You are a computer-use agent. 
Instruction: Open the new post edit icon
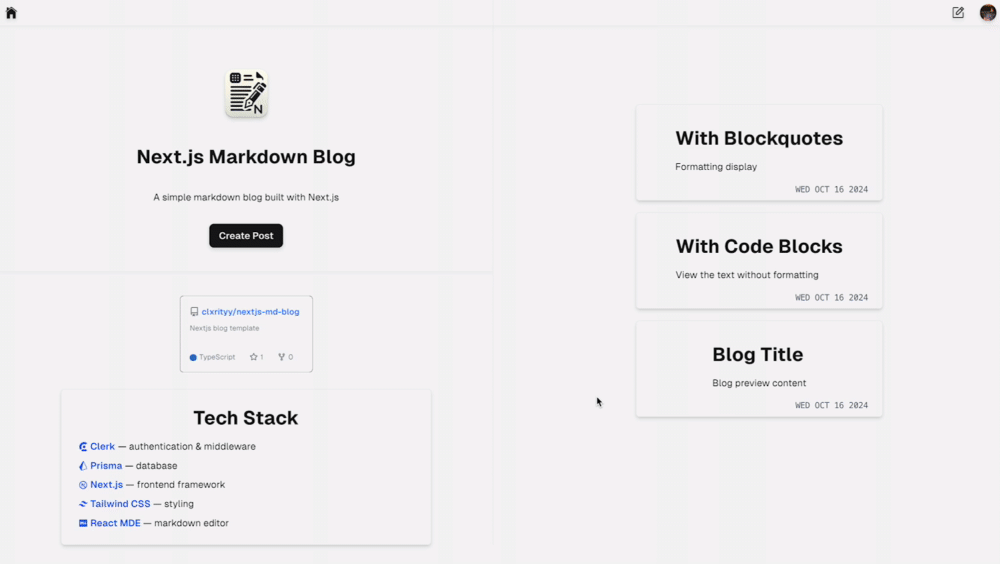(x=958, y=13)
